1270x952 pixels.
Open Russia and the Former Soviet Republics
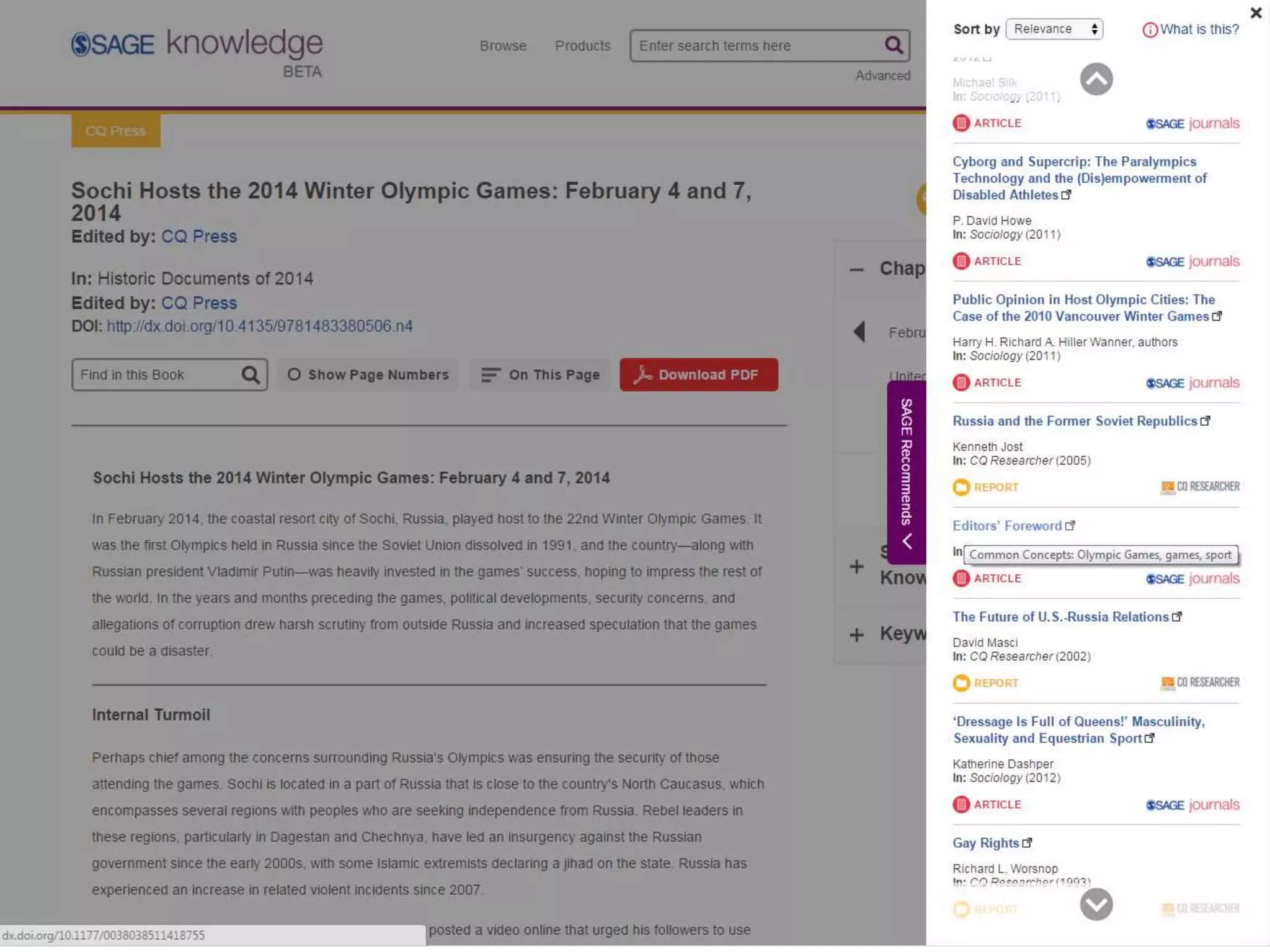coord(1074,421)
